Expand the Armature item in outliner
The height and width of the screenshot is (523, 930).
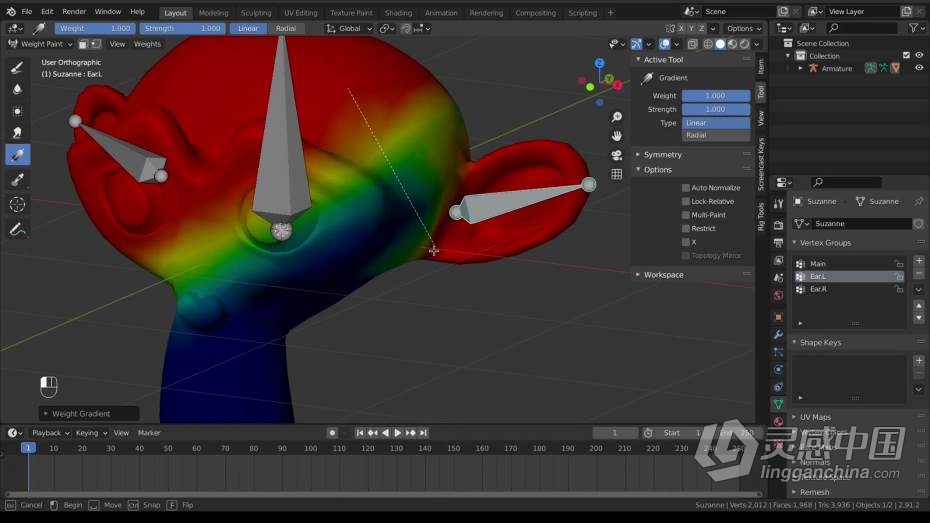pyautogui.click(x=800, y=68)
